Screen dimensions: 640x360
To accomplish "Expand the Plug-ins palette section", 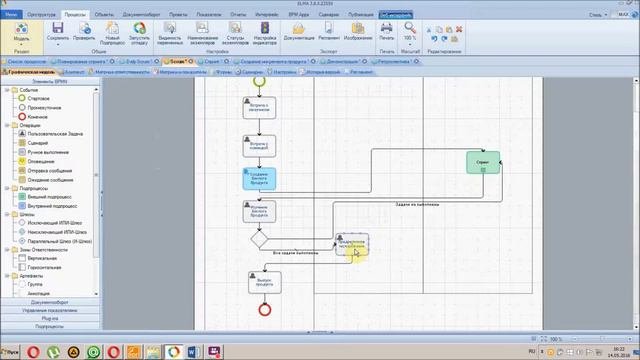I will pos(50,318).
